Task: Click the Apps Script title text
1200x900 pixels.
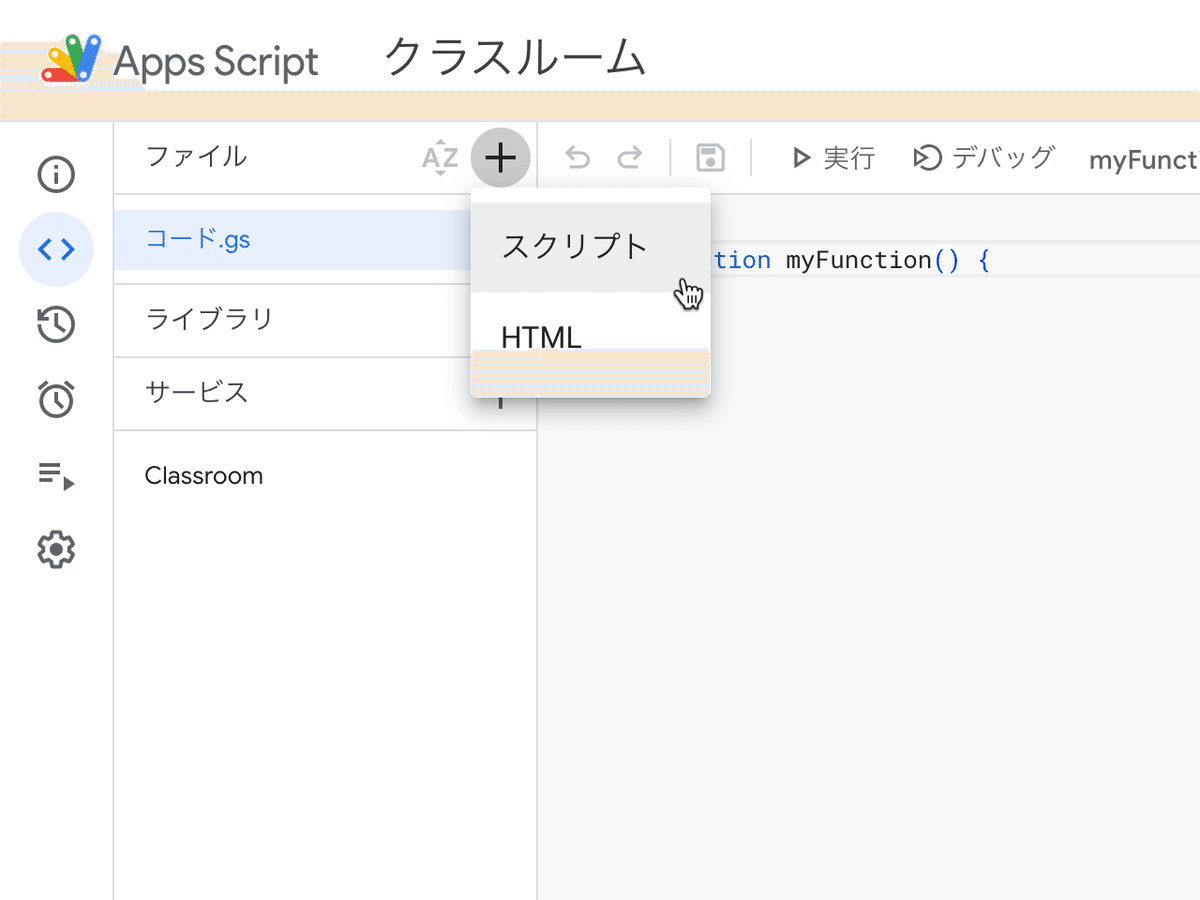Action: coord(216,62)
